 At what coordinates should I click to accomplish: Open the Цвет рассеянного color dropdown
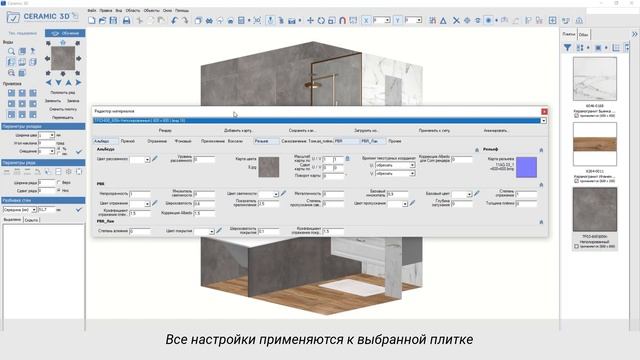pos(147,160)
